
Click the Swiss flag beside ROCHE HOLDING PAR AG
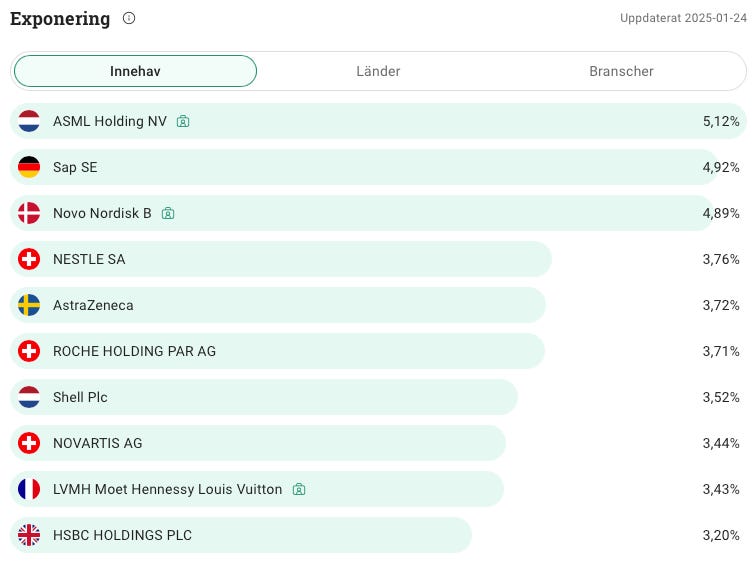point(29,351)
